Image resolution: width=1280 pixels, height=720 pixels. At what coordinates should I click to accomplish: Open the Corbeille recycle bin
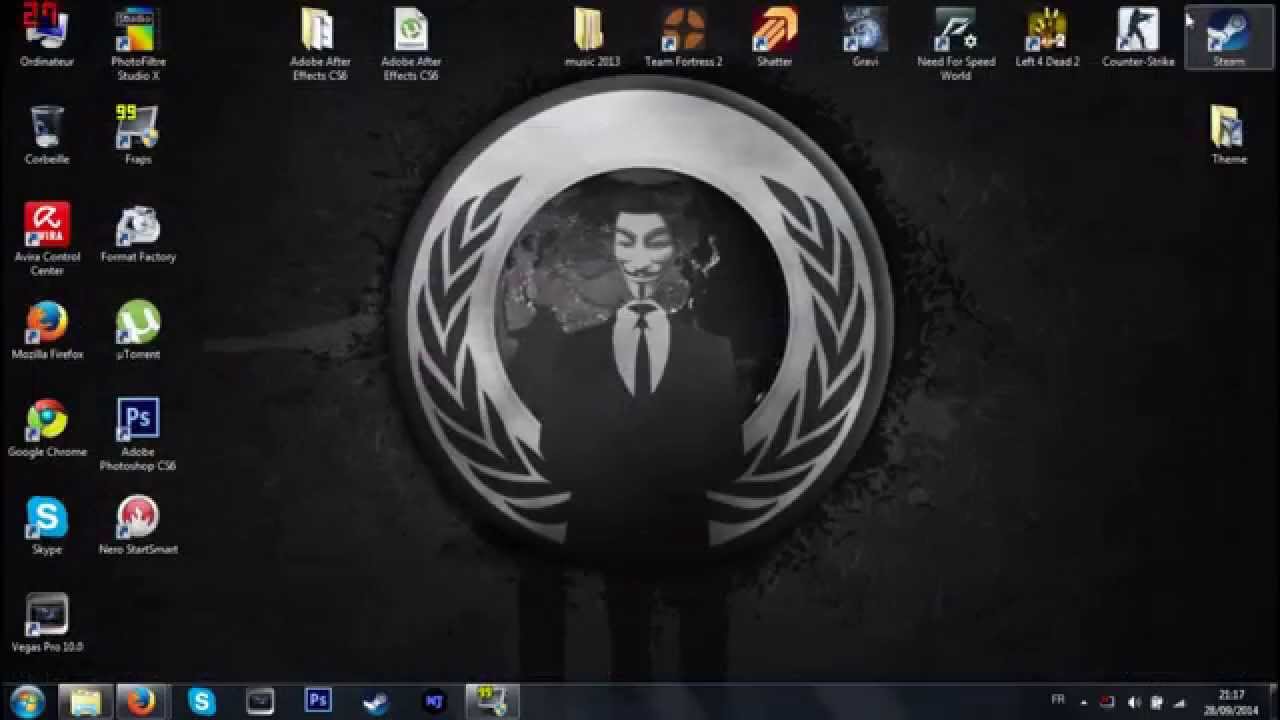[47, 134]
